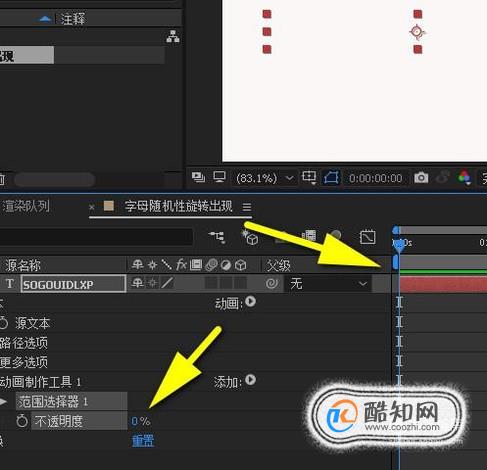The width and height of the screenshot is (487, 470).
Task: Open the show channel RGB icon
Action: coord(464,178)
